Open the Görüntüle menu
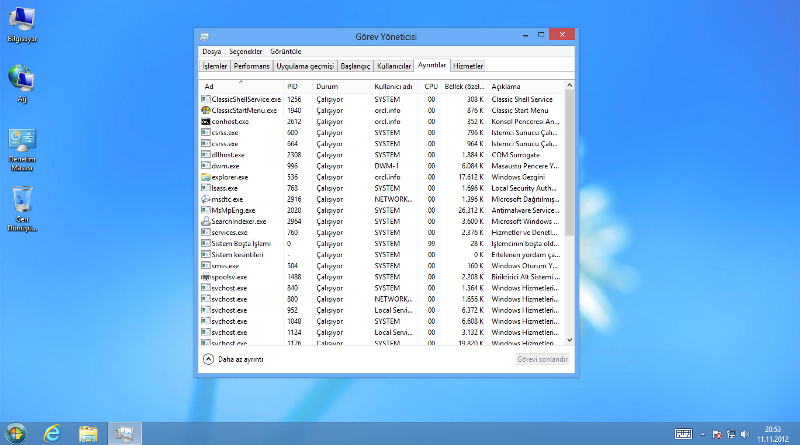Viewport: 800px width, 445px height. (286, 52)
